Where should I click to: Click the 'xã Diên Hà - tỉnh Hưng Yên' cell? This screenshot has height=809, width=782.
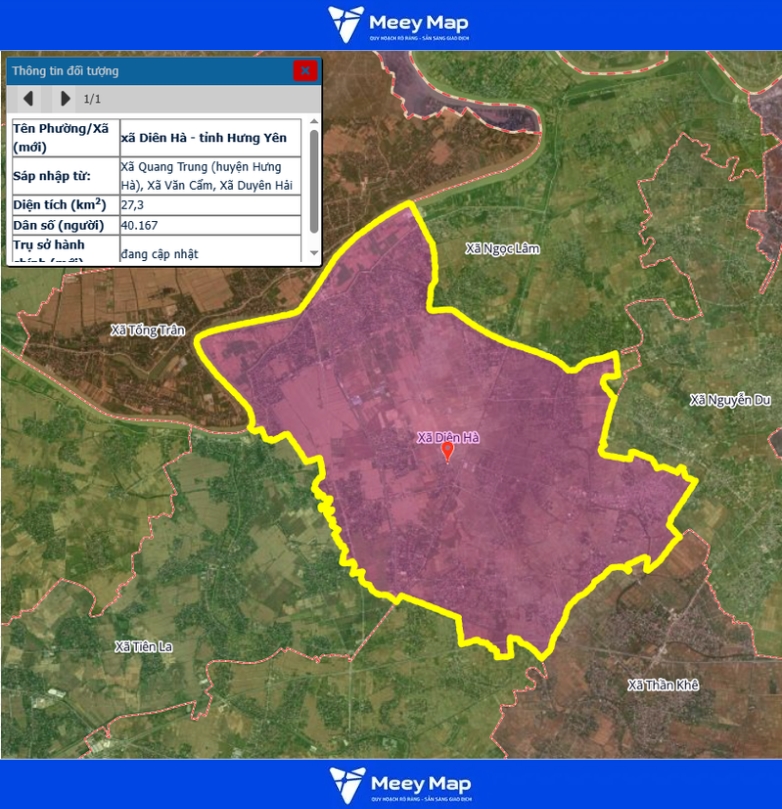point(212,138)
